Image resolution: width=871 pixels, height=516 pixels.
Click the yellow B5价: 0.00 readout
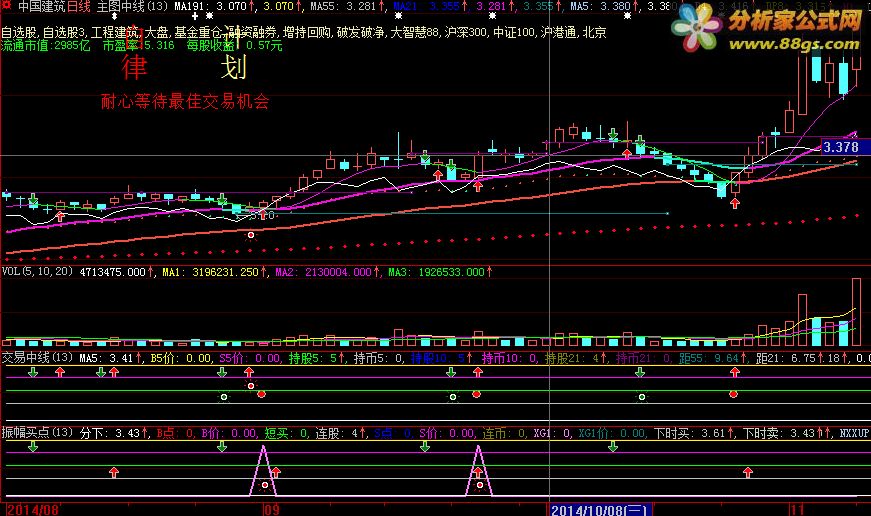coord(181,358)
